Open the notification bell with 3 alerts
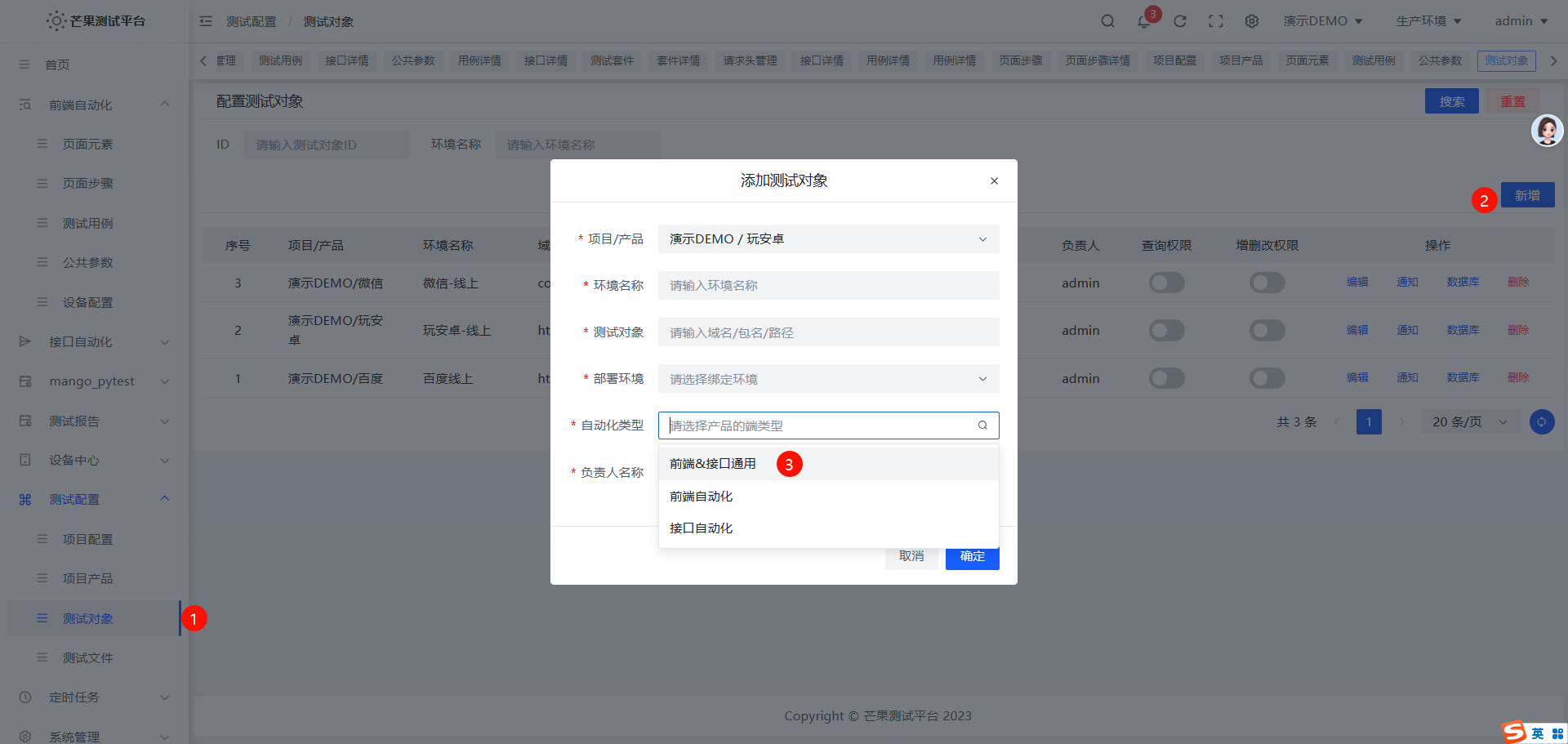 [x=1143, y=22]
